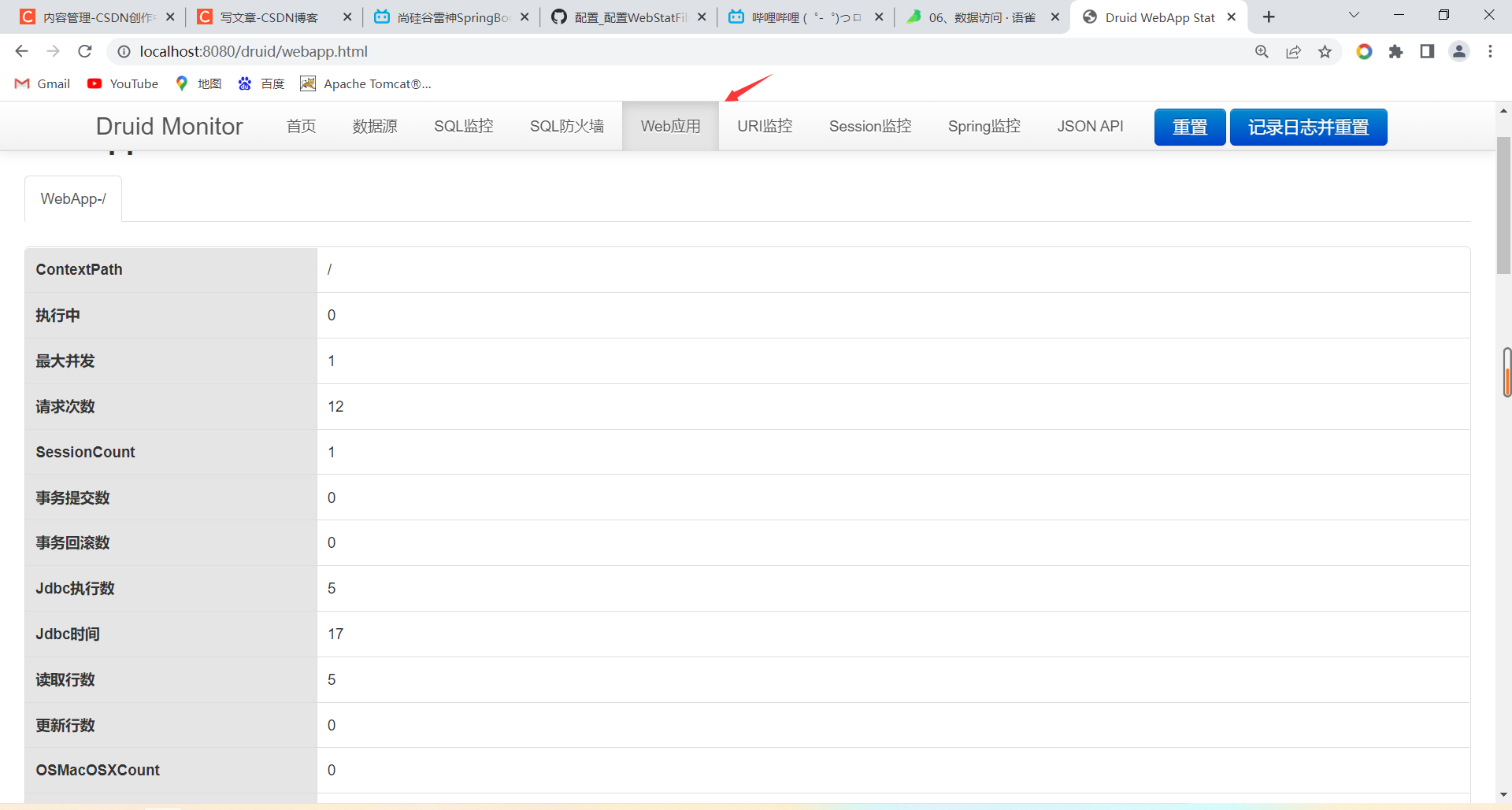Open the 首页 navigation item
The width and height of the screenshot is (1512, 810).
pos(301,126)
